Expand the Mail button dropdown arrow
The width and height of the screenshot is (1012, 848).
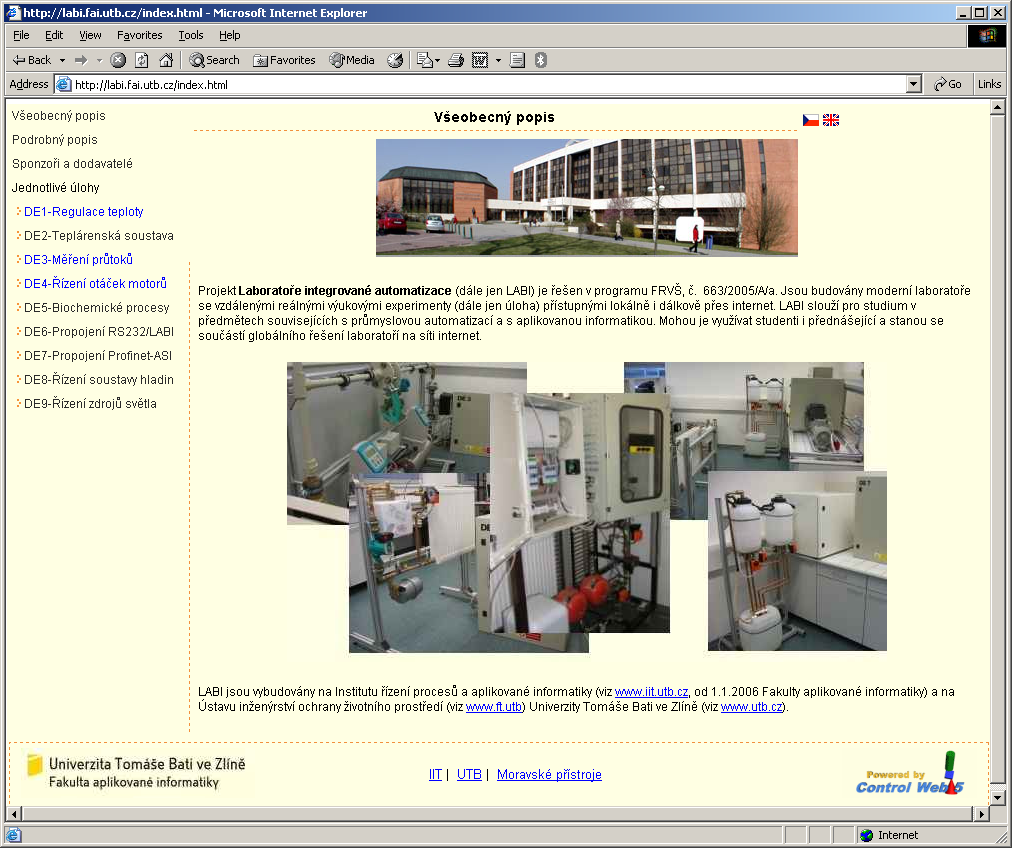[x=436, y=60]
